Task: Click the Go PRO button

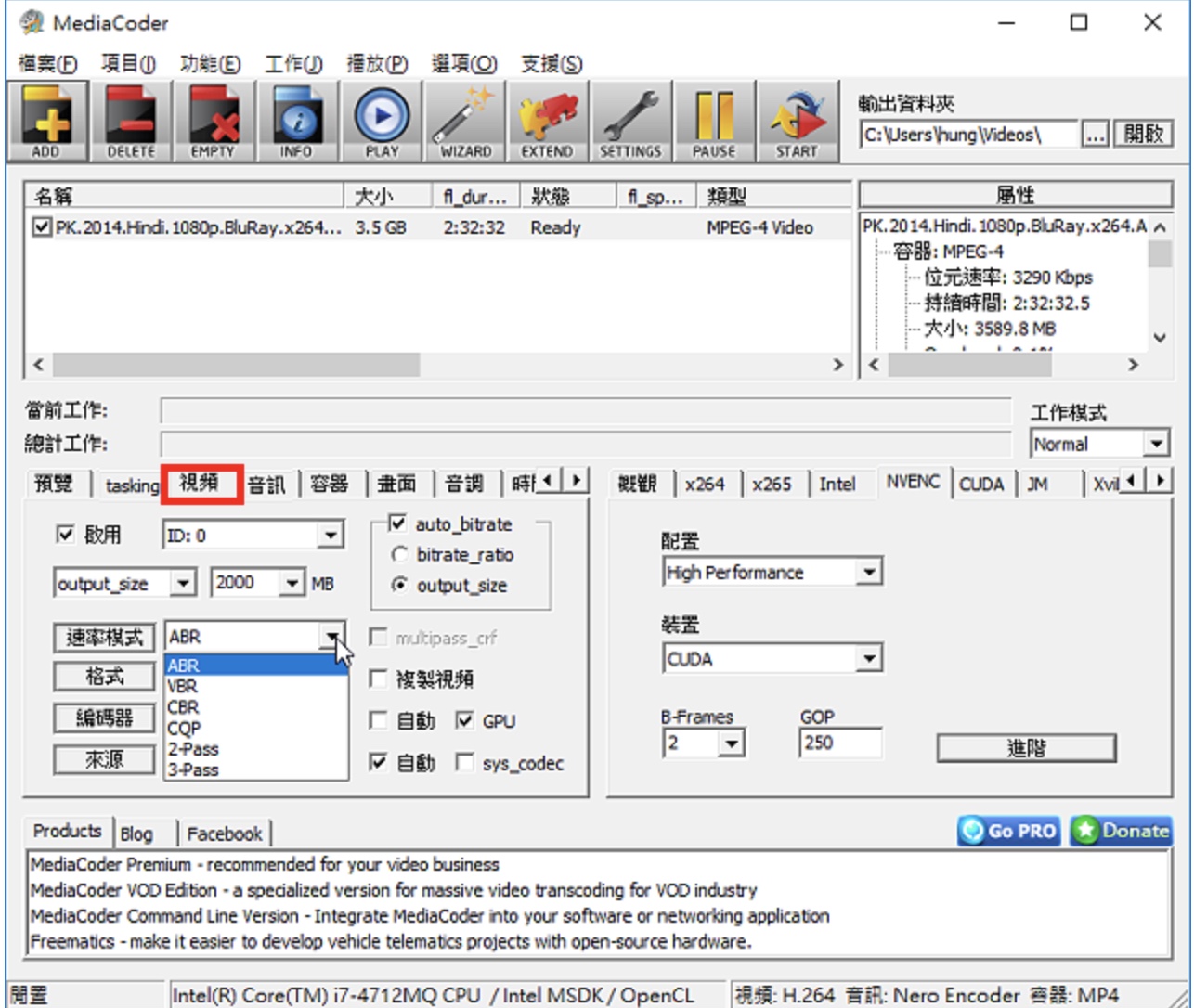Action: 1010,831
